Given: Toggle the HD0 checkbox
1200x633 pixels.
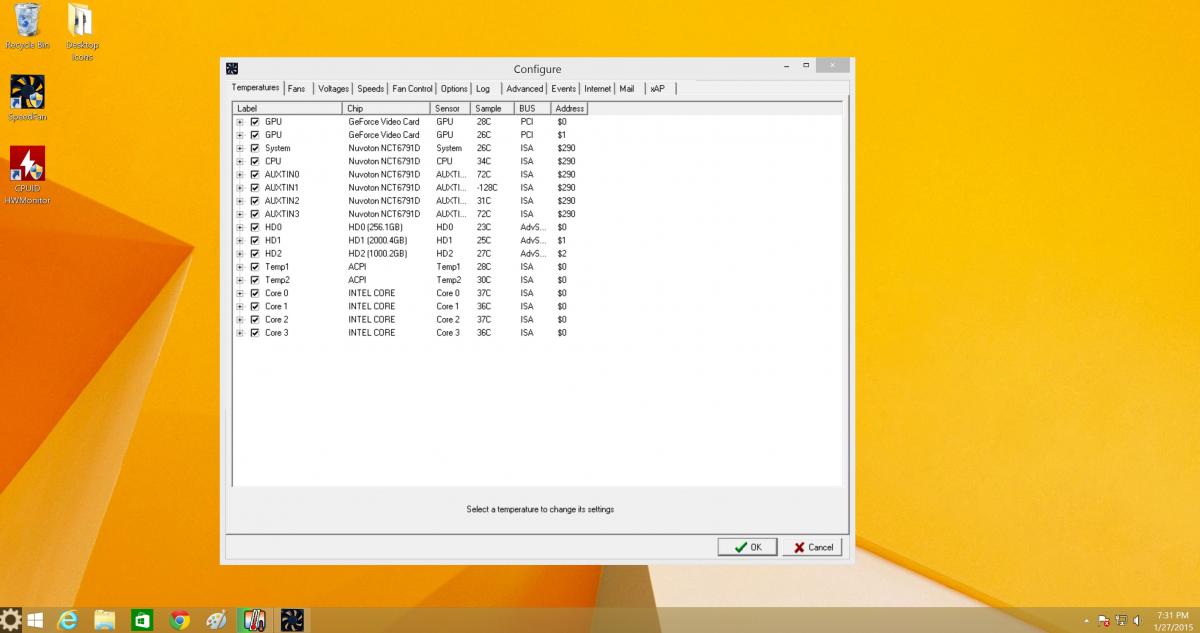Looking at the screenshot, I should pyautogui.click(x=255, y=227).
